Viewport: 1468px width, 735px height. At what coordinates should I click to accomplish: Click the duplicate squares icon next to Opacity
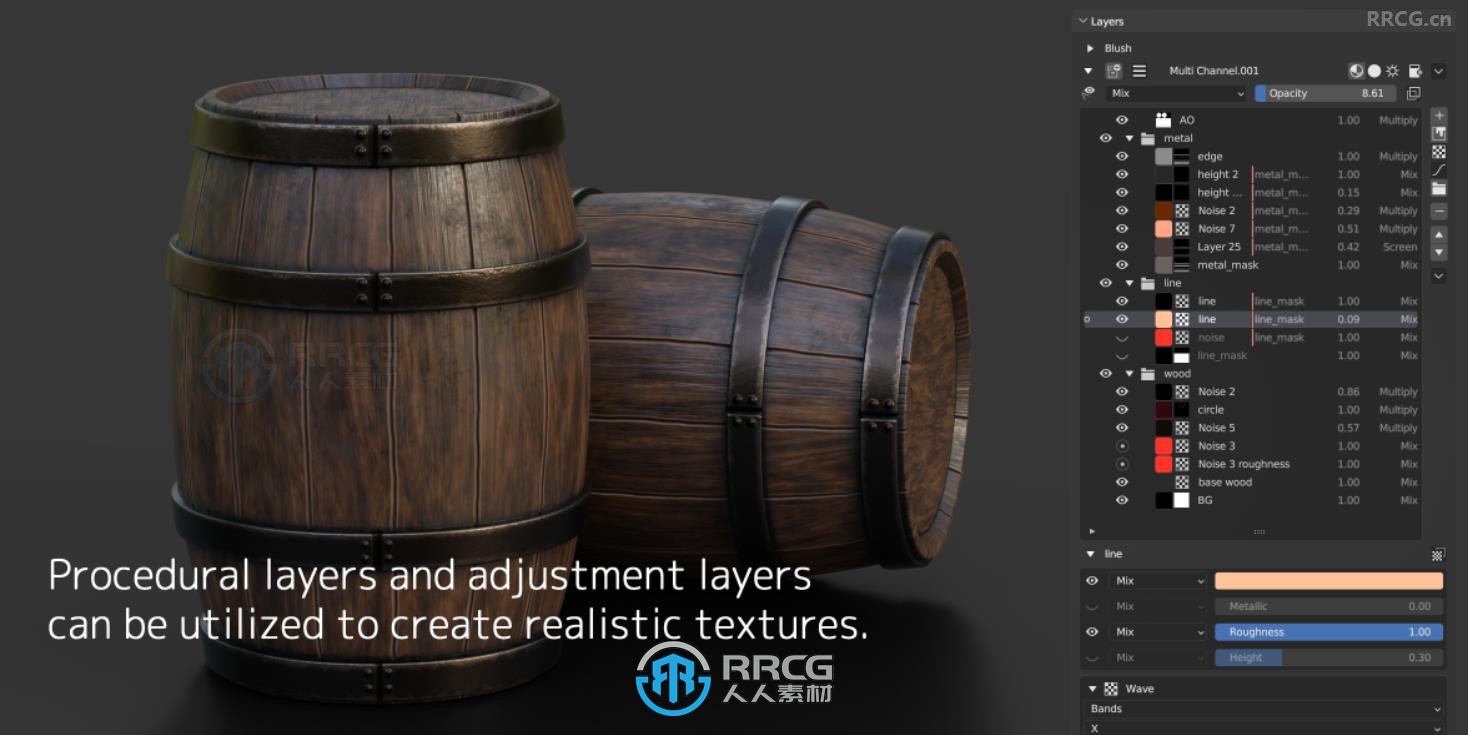tap(1413, 93)
